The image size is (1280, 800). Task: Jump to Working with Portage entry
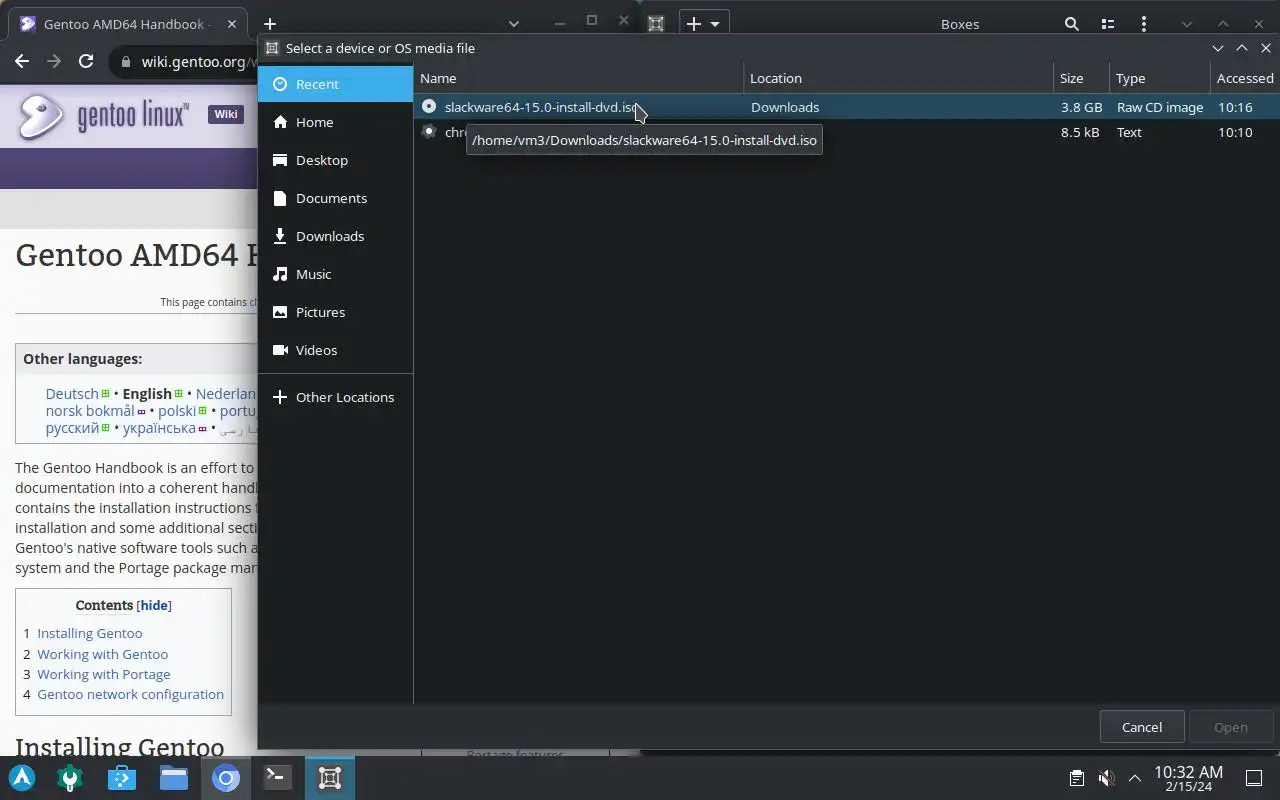coord(103,674)
